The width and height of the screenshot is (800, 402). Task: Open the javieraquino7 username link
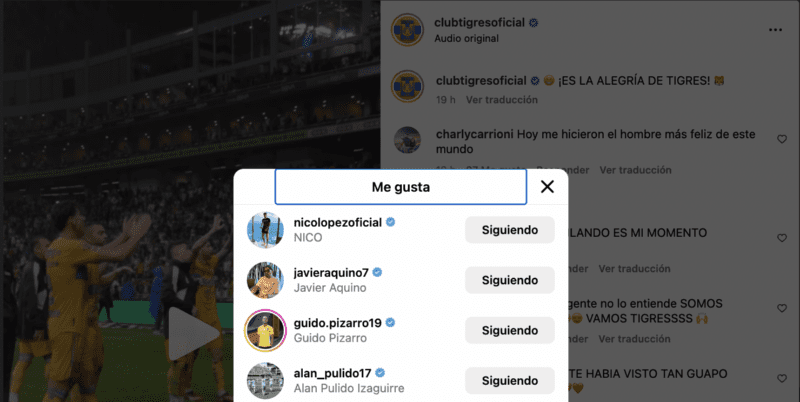pyautogui.click(x=331, y=272)
